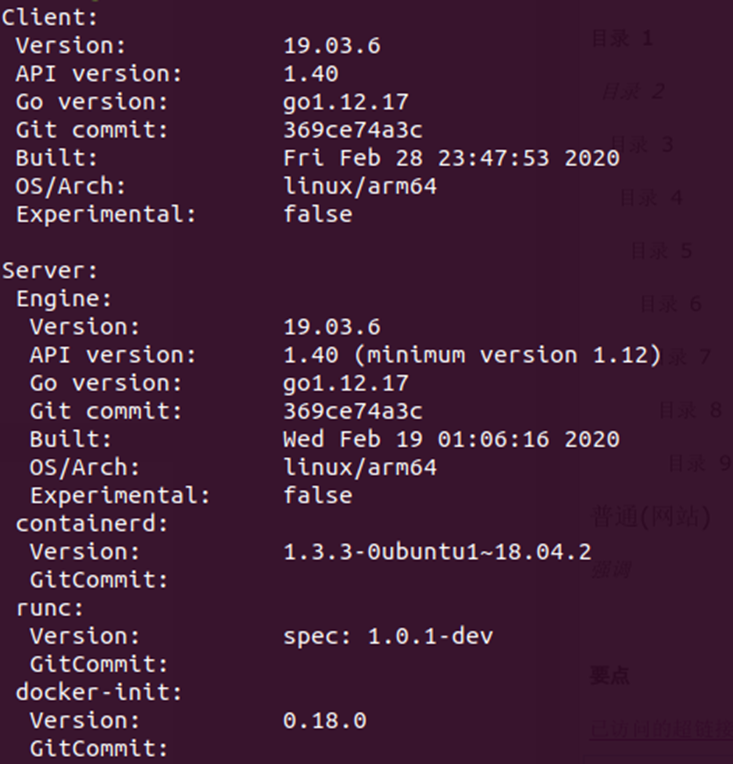
Task: Click the runc "GitCommit:" label
Action: (x=99, y=665)
